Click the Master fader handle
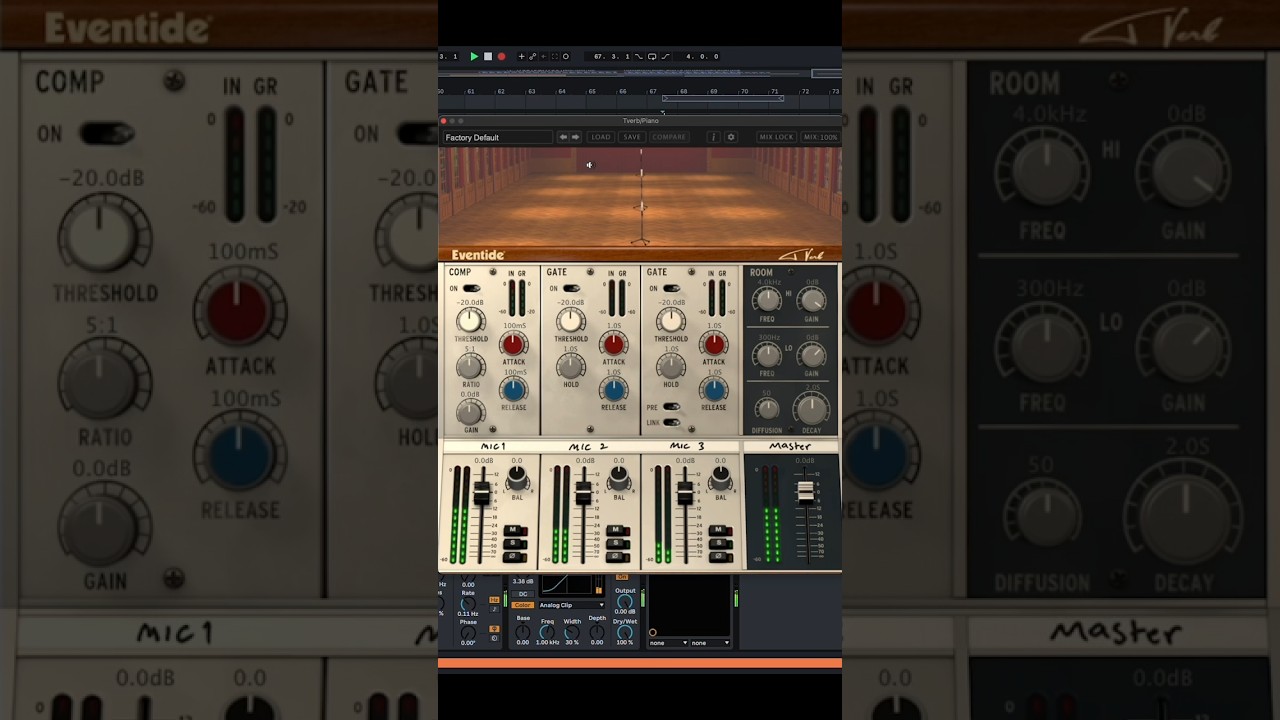Image resolution: width=1280 pixels, height=720 pixels. click(x=805, y=492)
